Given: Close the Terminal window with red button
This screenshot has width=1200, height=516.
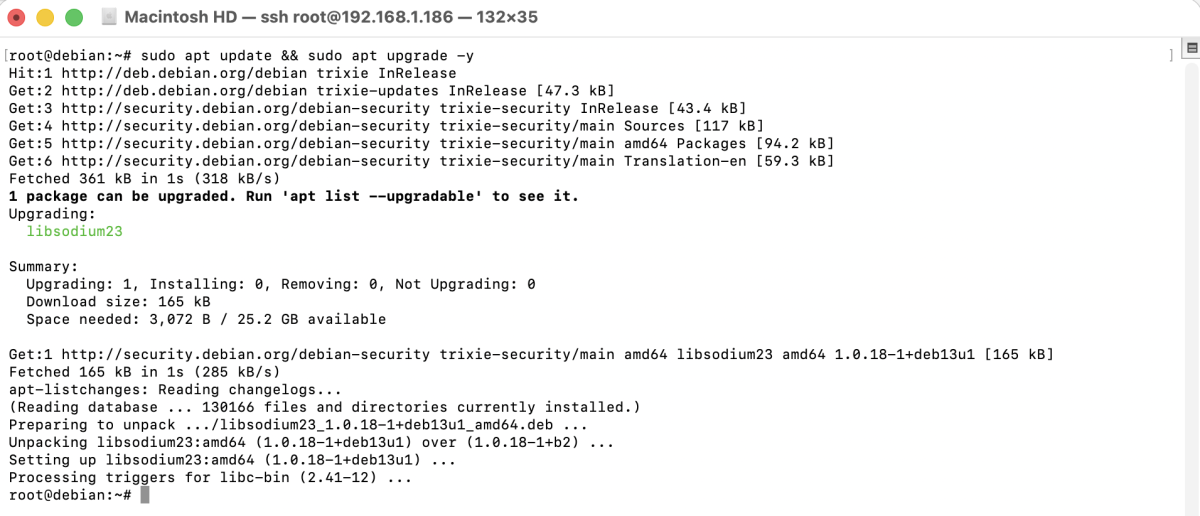Looking at the screenshot, I should point(18,18).
